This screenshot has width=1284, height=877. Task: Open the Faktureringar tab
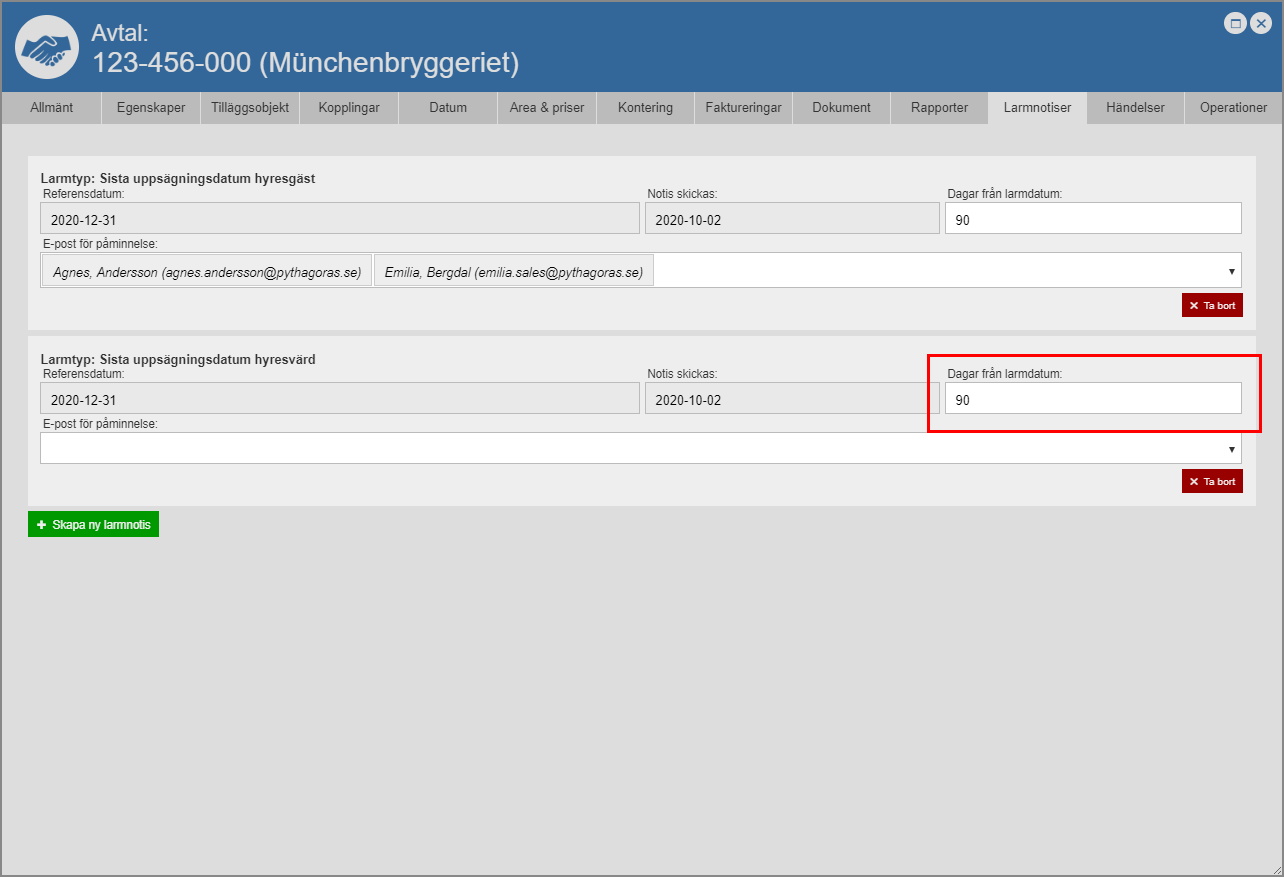pyautogui.click(x=743, y=108)
